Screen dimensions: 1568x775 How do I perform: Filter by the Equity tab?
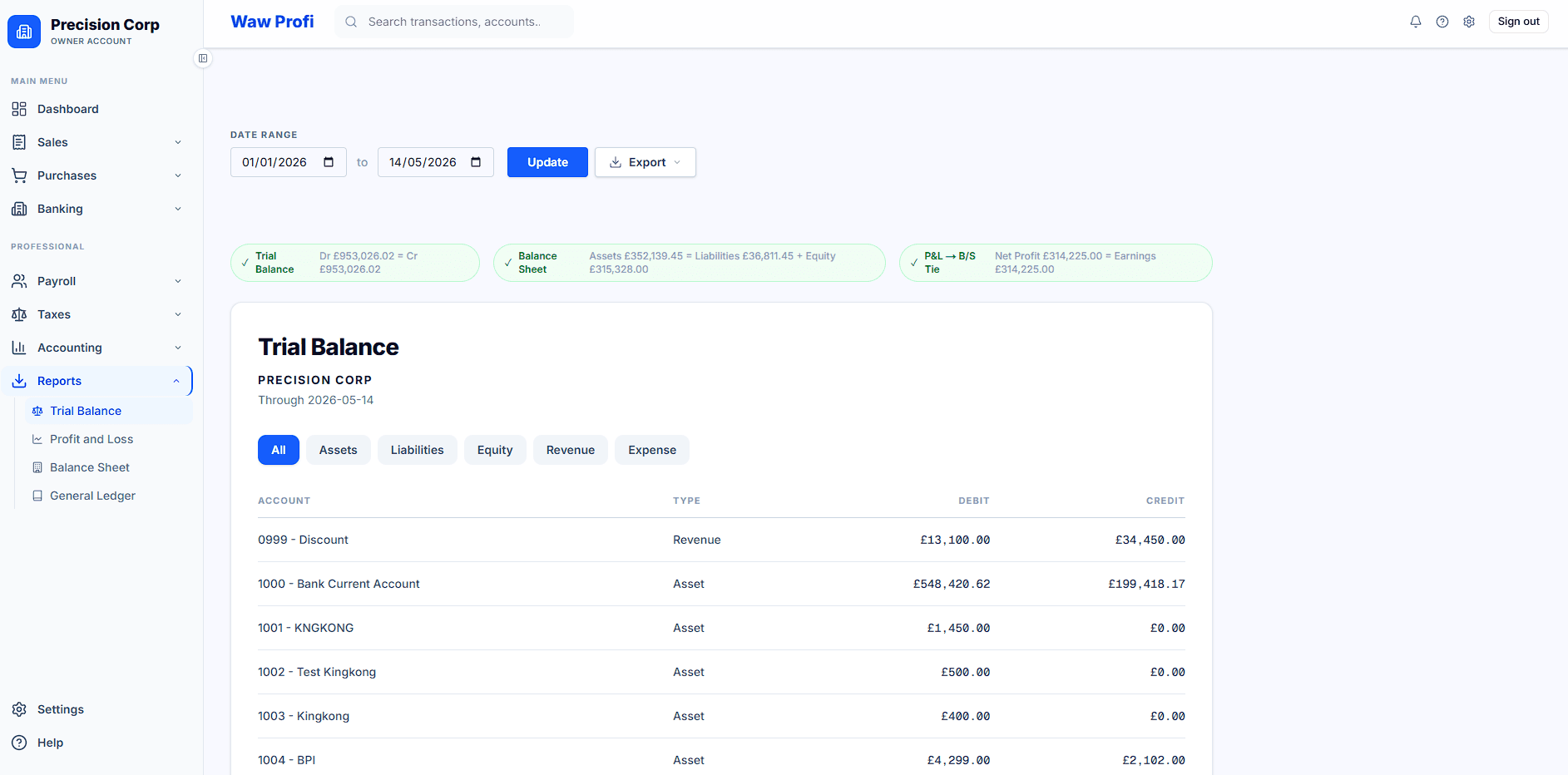tap(495, 450)
